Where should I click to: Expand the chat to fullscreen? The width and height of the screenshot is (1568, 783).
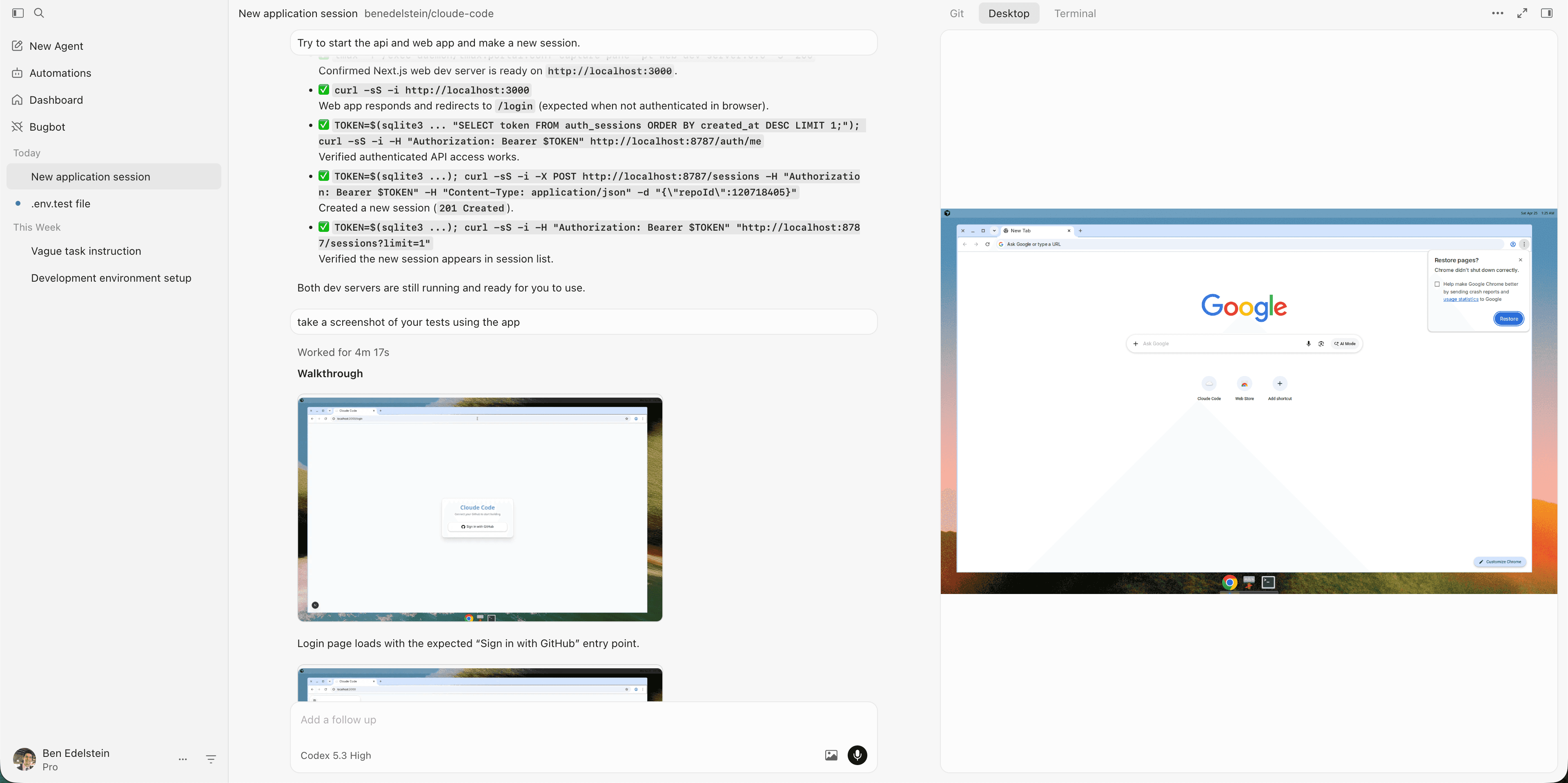pyautogui.click(x=1522, y=12)
